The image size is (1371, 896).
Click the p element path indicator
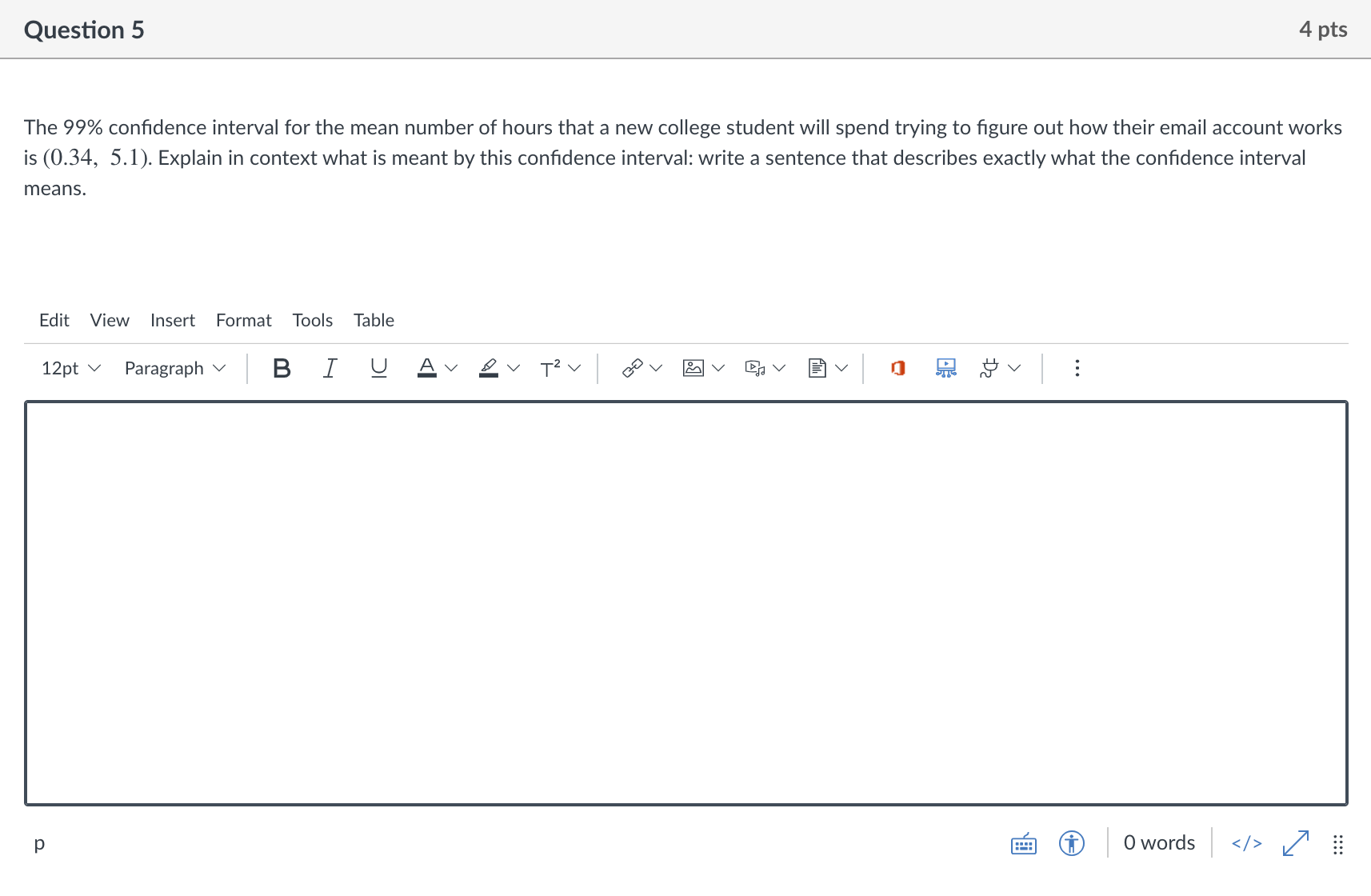tap(39, 843)
